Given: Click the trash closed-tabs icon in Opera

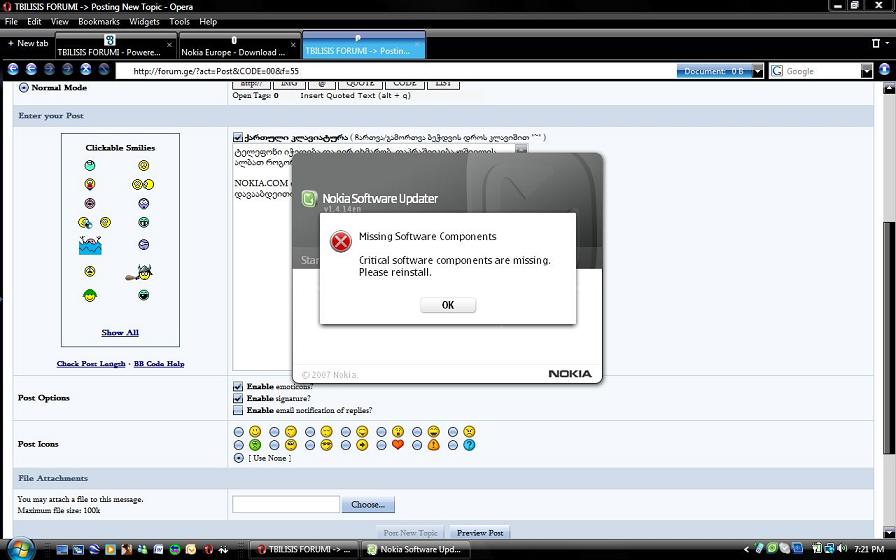Looking at the screenshot, I should coord(875,43).
